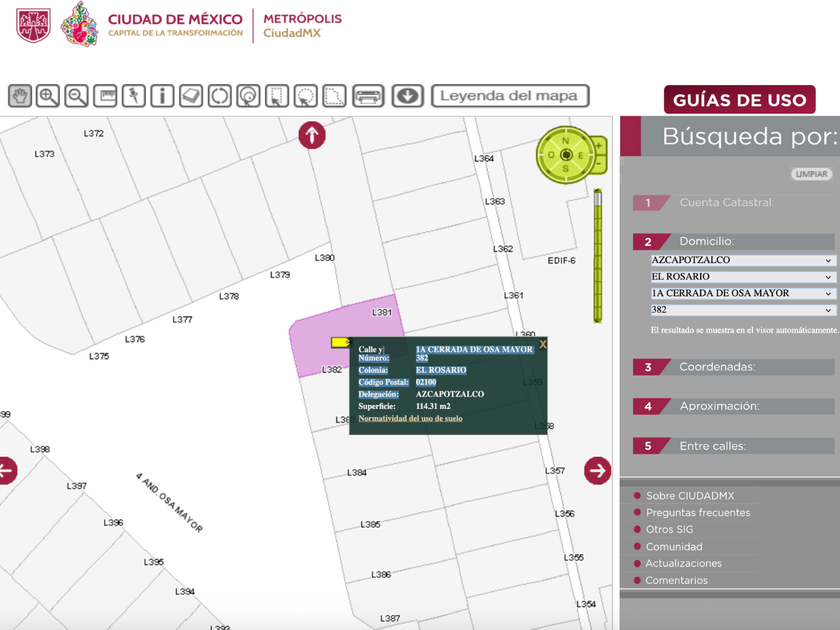Expand section 2 Domicilio

coord(733,242)
